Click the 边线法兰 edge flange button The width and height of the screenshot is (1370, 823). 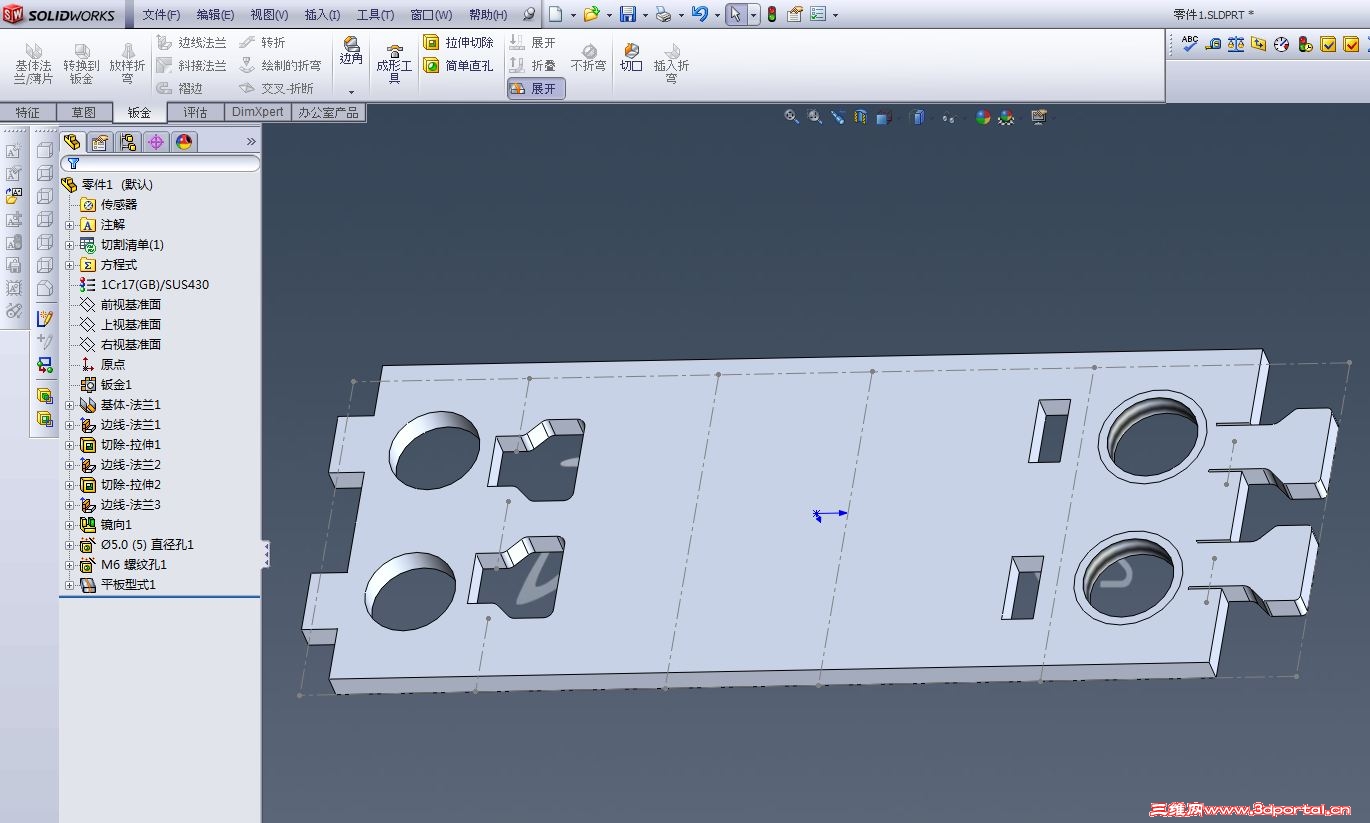191,43
